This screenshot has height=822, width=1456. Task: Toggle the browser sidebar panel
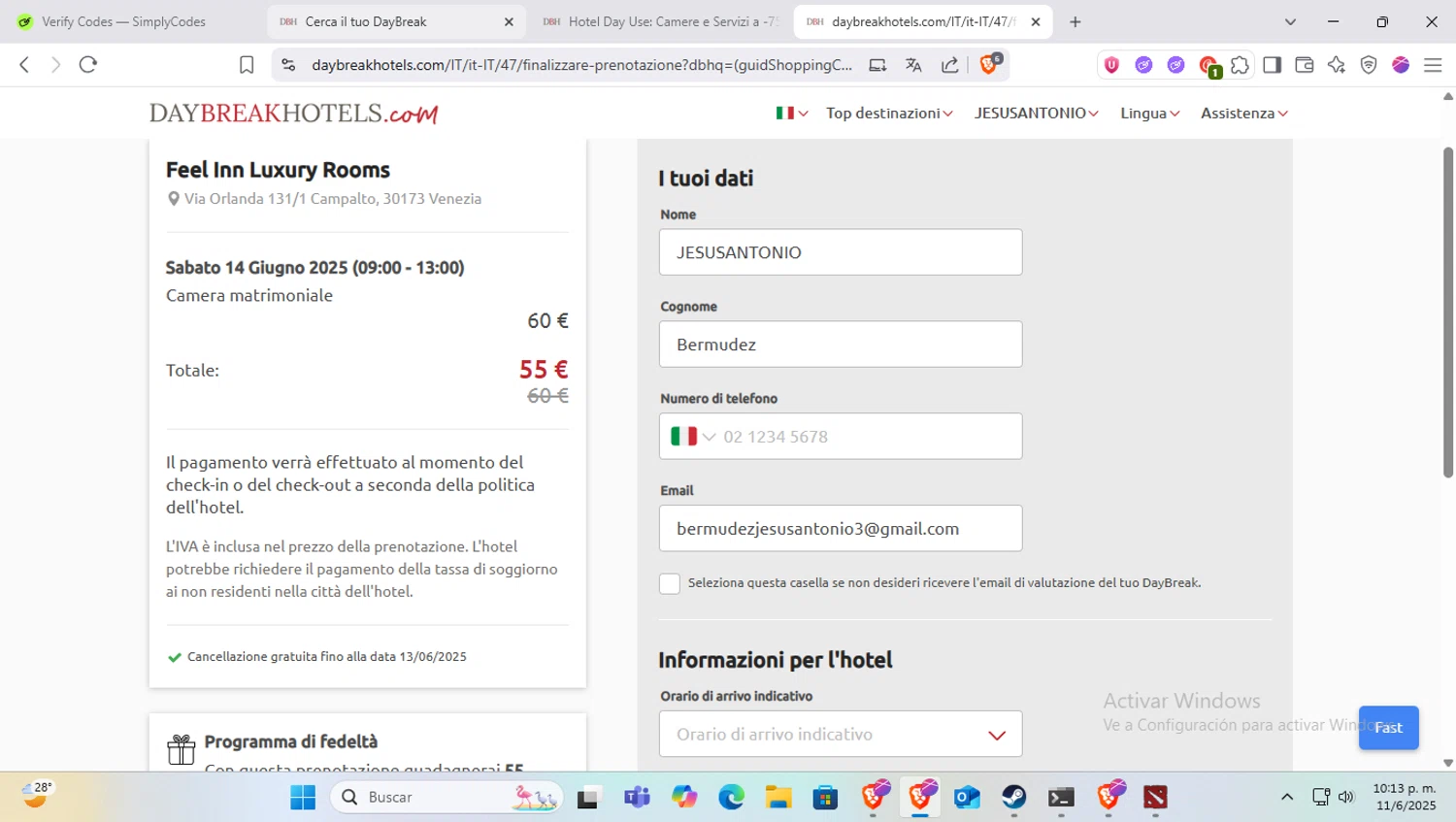[x=1272, y=65]
